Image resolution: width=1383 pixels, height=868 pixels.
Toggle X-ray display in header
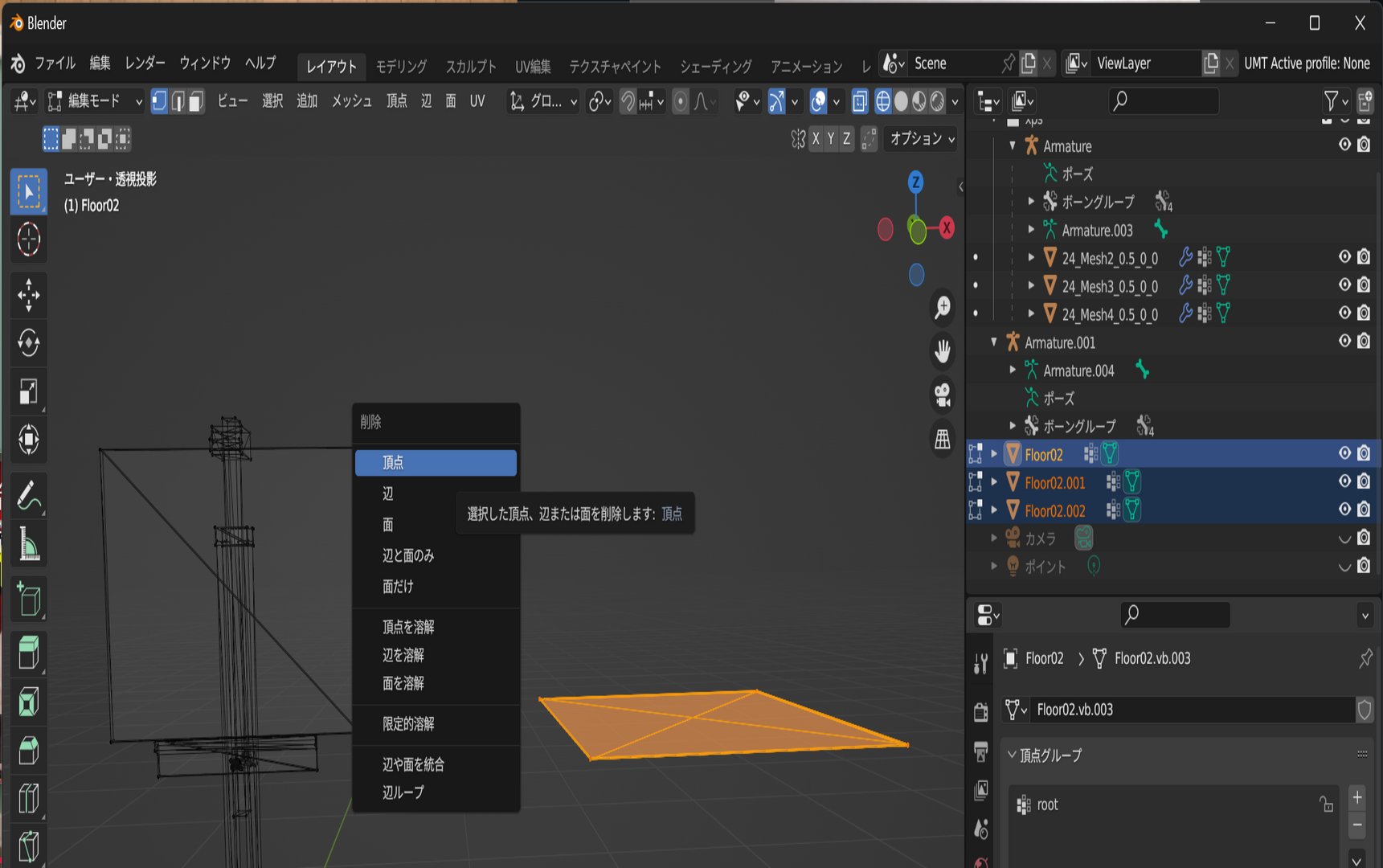(860, 101)
